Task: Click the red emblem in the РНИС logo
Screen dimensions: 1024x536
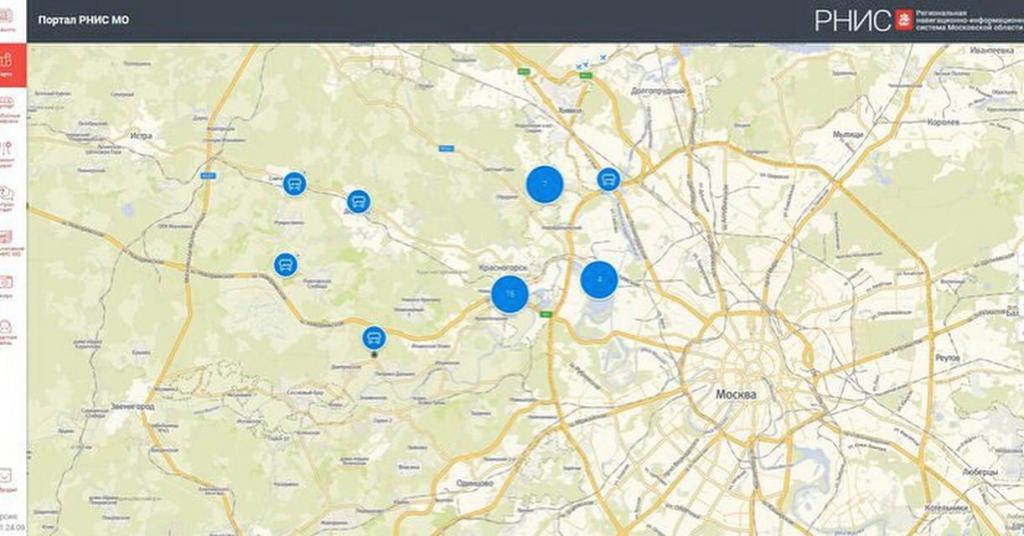Action: tap(904, 20)
